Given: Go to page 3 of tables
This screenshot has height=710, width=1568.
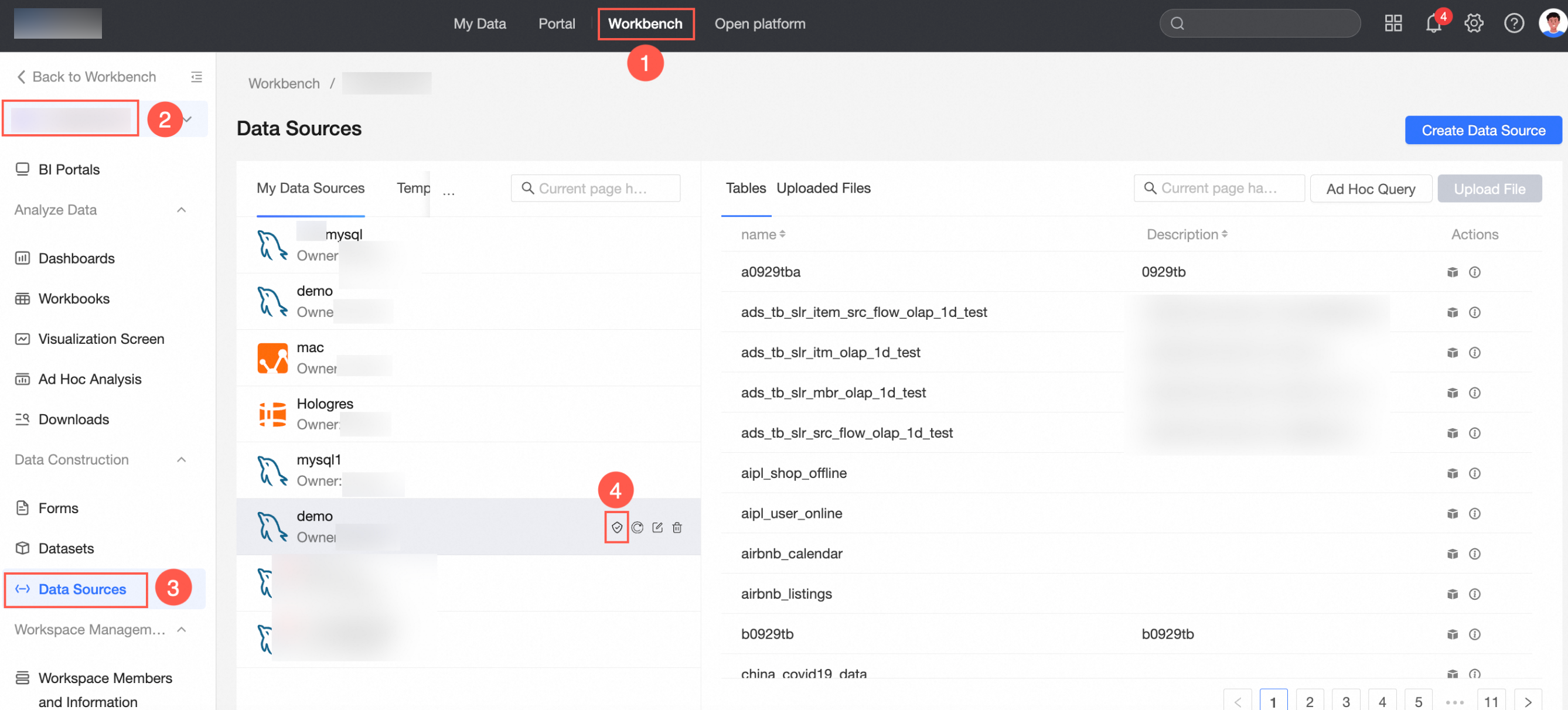Looking at the screenshot, I should click(1346, 701).
